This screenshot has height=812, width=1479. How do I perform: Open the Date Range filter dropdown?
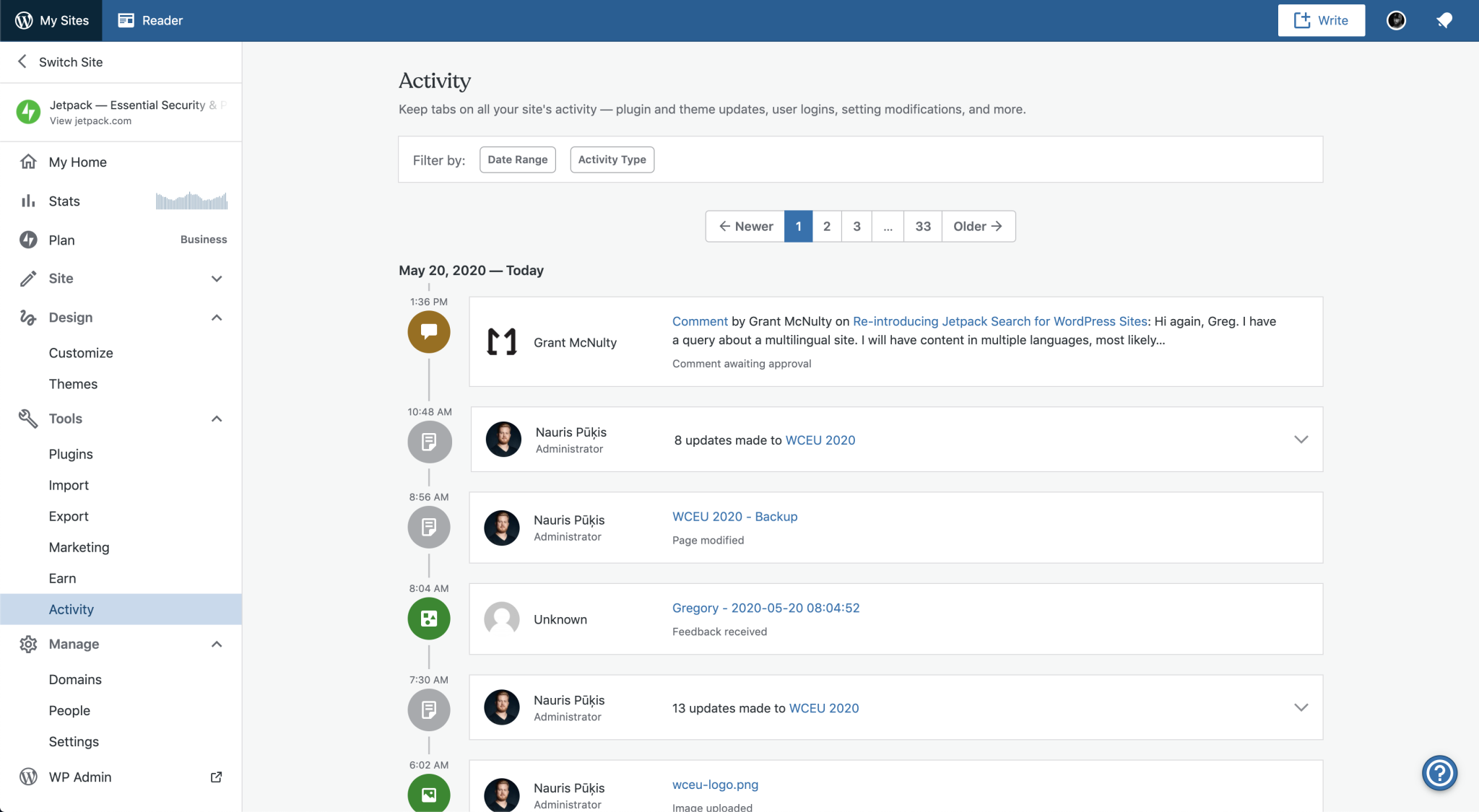point(517,159)
